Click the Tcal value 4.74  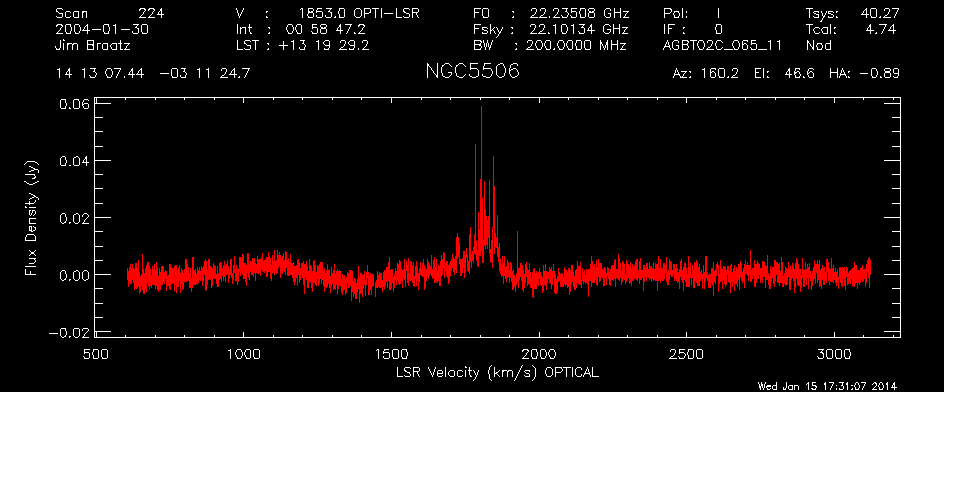pos(880,29)
